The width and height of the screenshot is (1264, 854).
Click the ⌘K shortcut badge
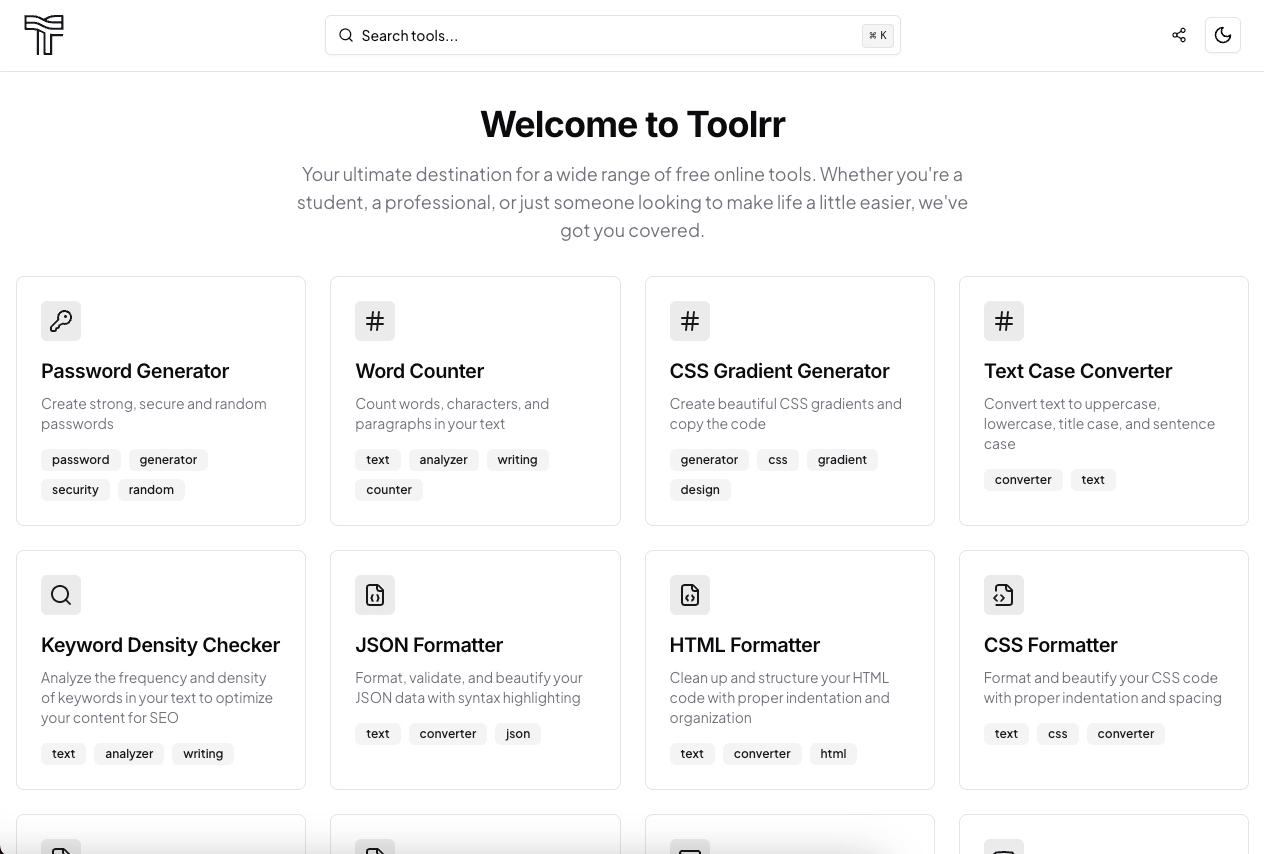point(877,35)
